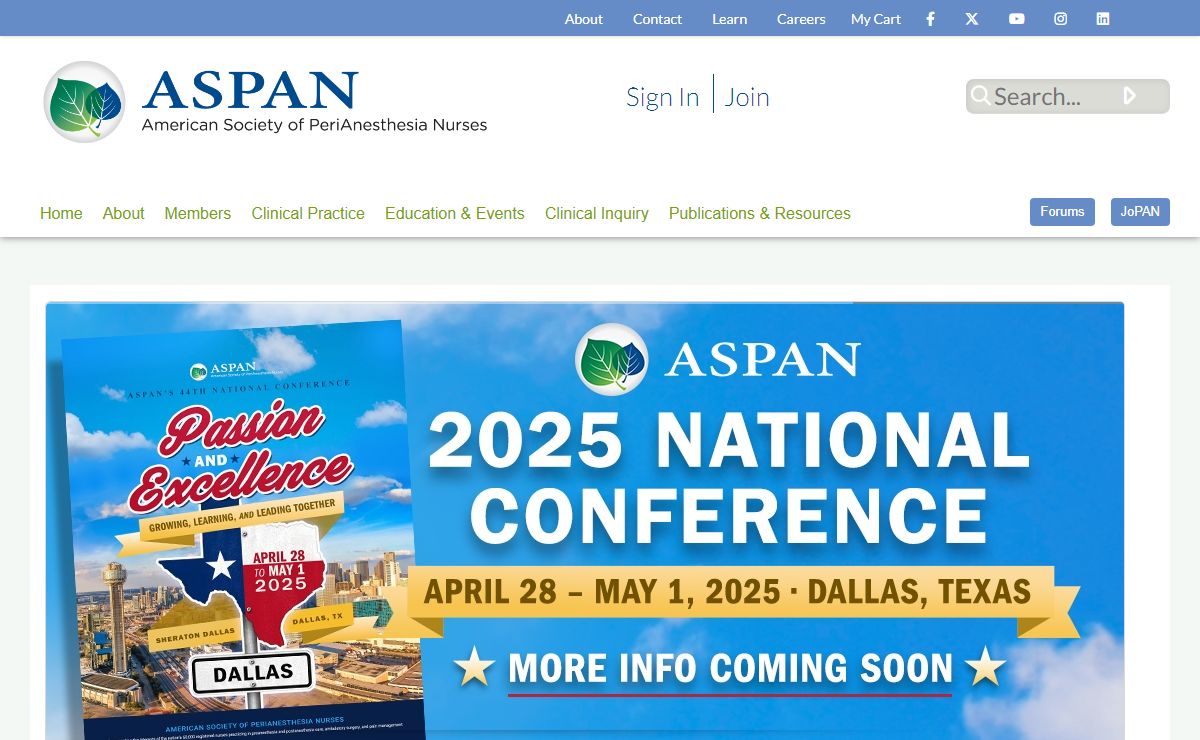Click the ASPAN leaf logo in header

click(x=84, y=102)
